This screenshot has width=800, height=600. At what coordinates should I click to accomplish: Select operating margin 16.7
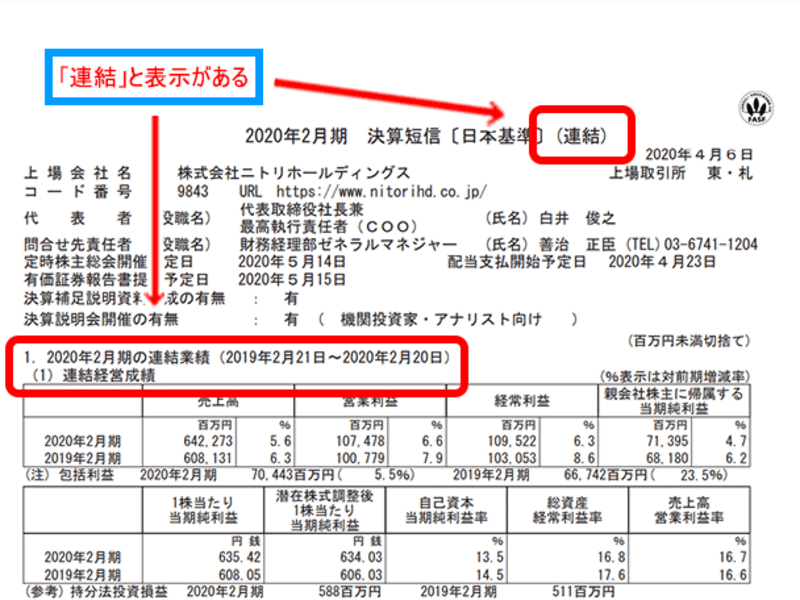[733, 557]
